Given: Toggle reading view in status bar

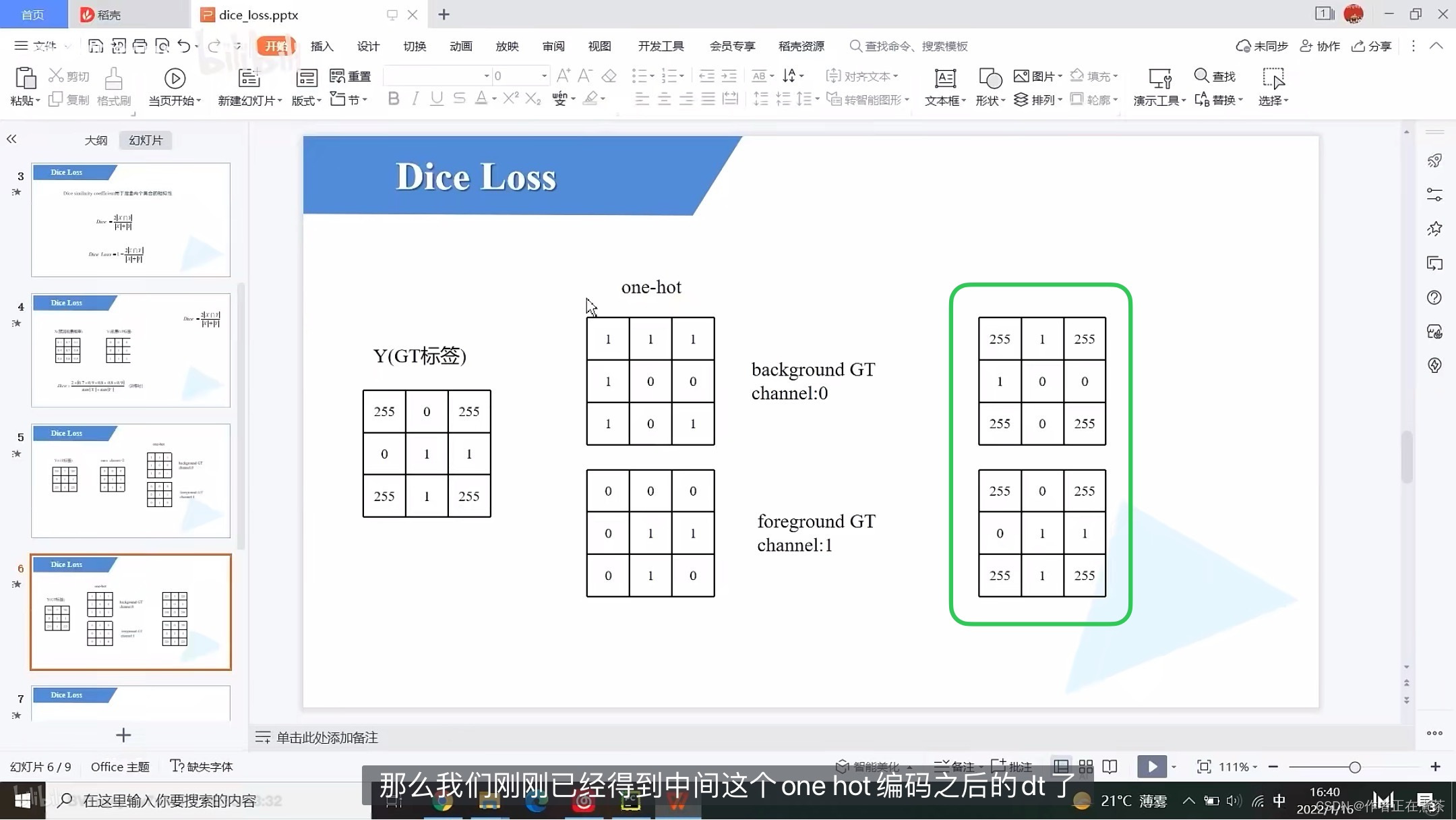Looking at the screenshot, I should (x=1110, y=767).
